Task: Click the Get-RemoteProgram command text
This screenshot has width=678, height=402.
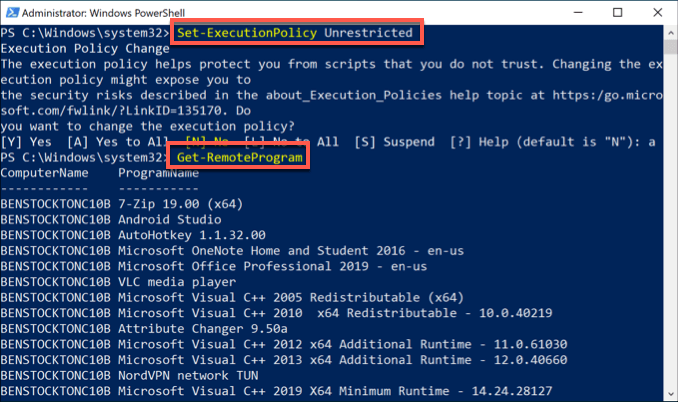Action: pos(239,159)
